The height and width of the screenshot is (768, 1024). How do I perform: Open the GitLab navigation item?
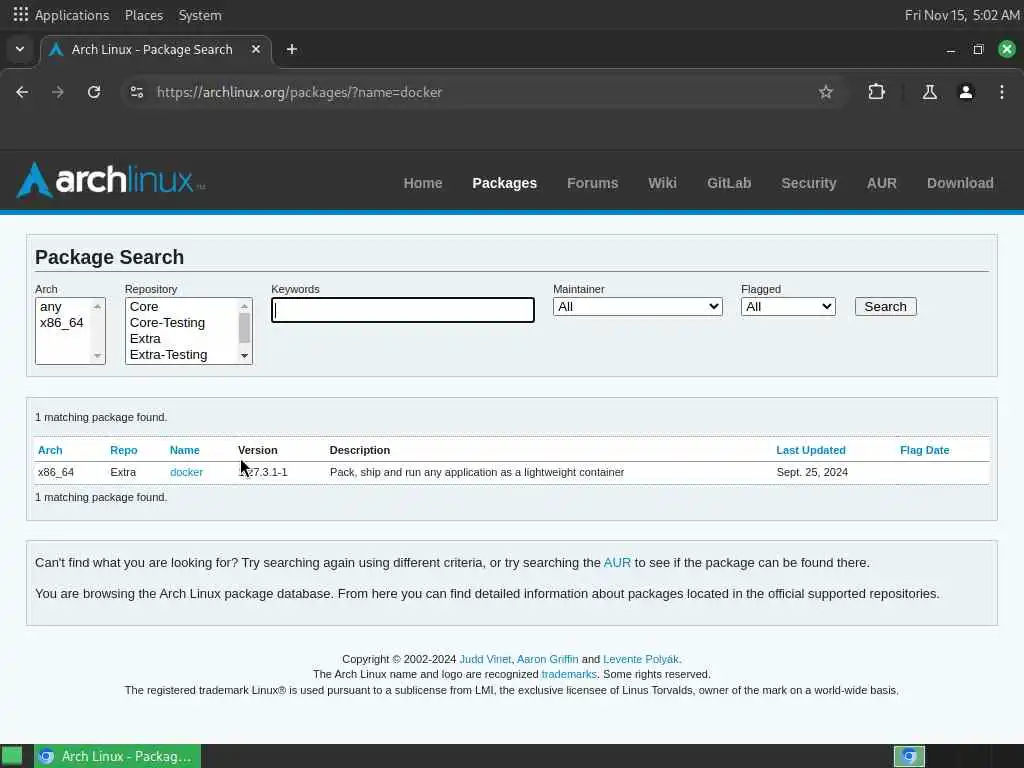pyautogui.click(x=729, y=184)
